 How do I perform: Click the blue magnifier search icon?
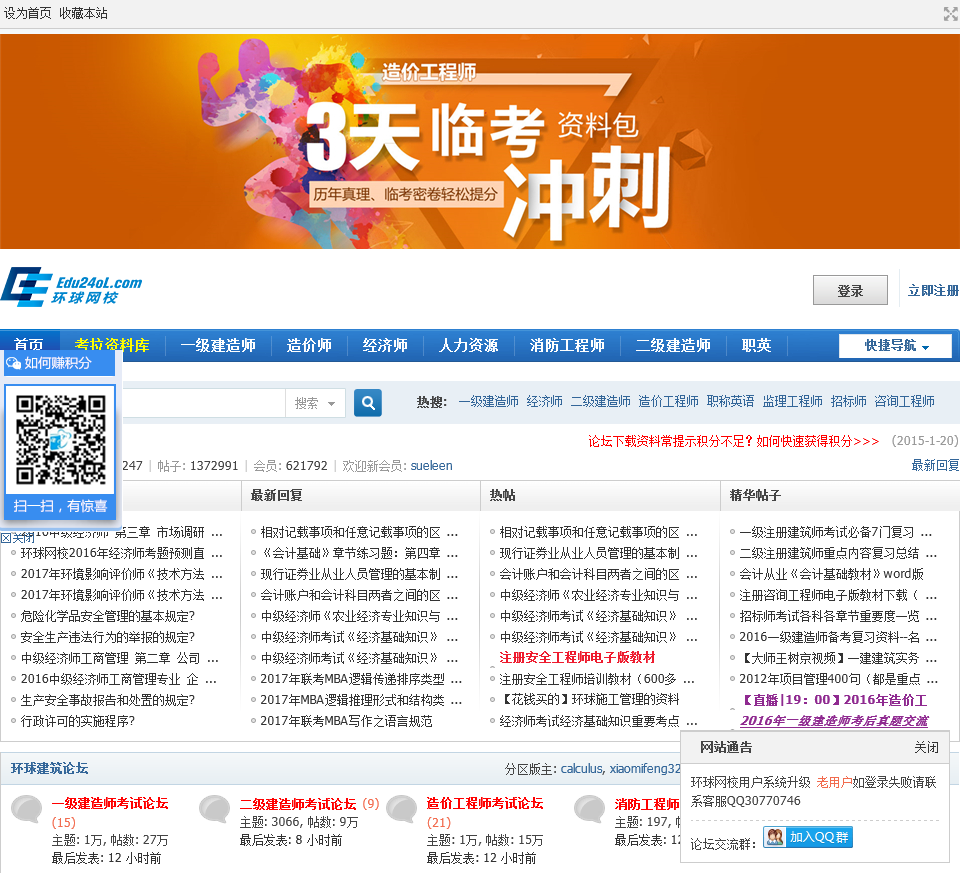368,403
